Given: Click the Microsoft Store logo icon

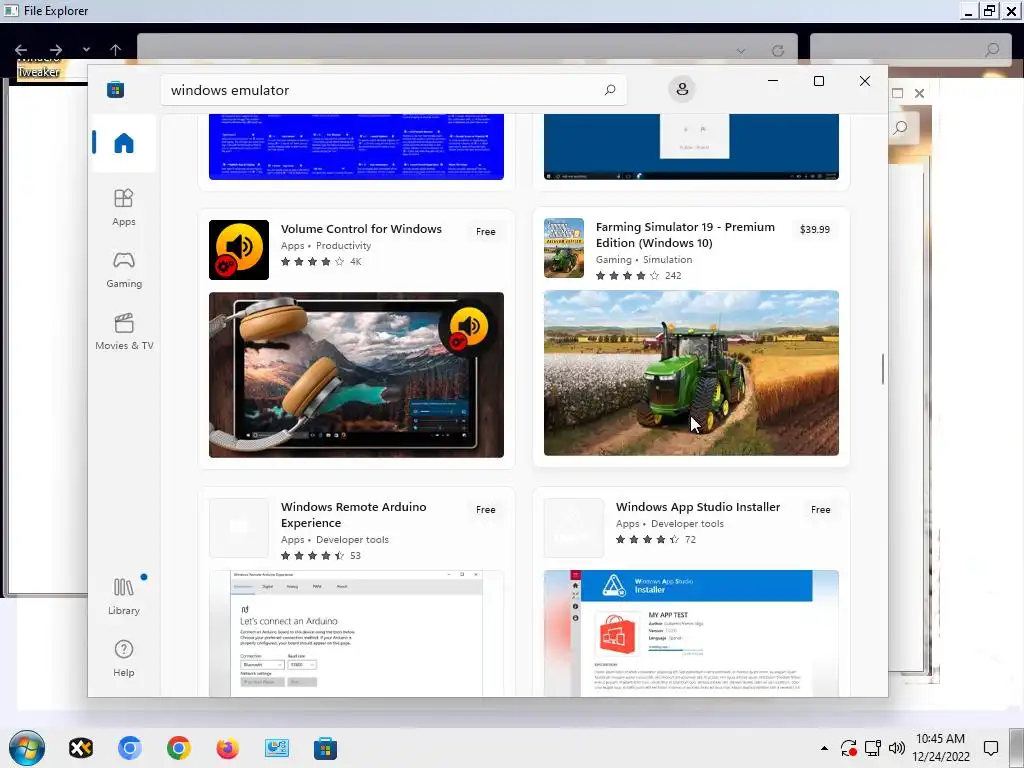Looking at the screenshot, I should pyautogui.click(x=116, y=89).
